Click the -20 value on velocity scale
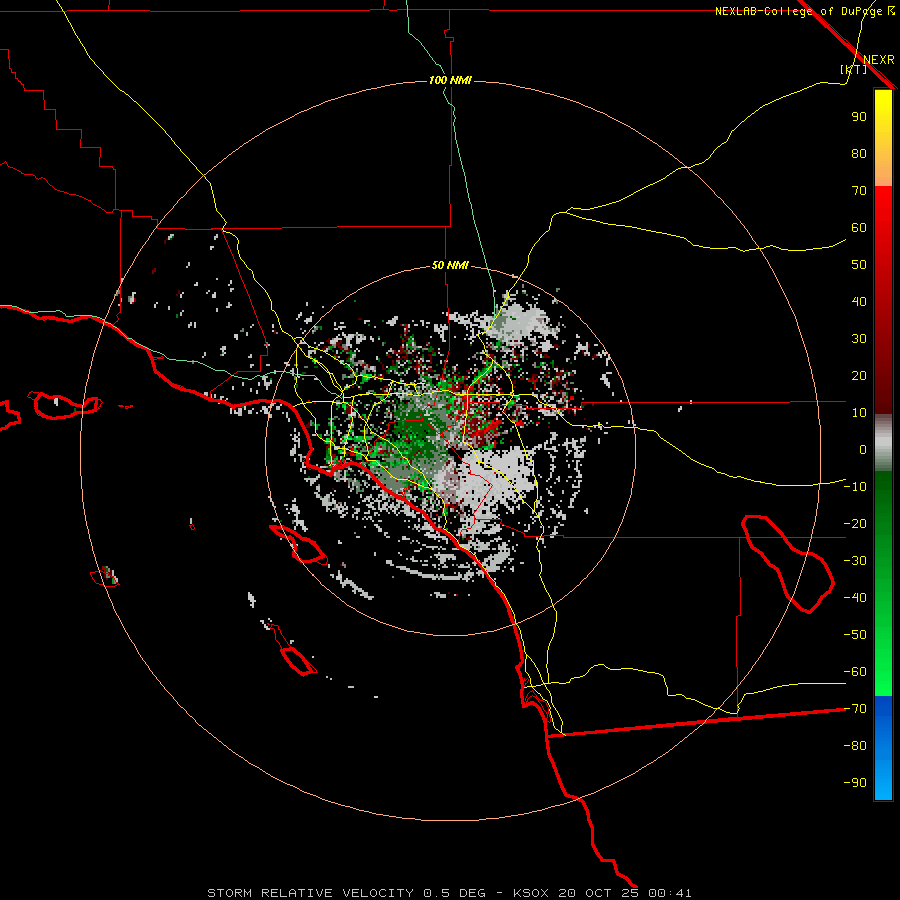 (x=855, y=524)
